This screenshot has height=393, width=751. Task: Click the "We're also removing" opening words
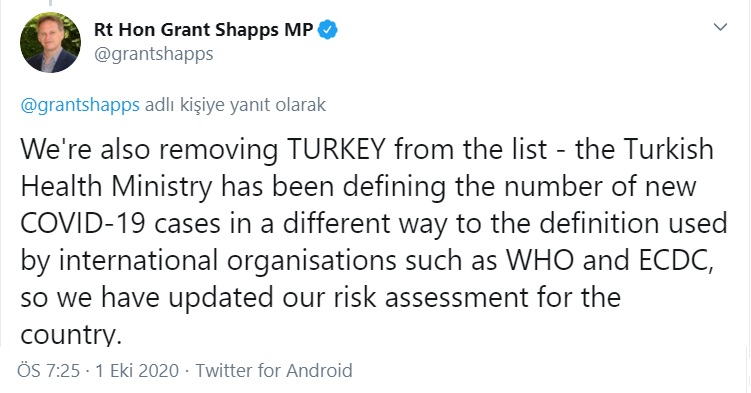(149, 149)
